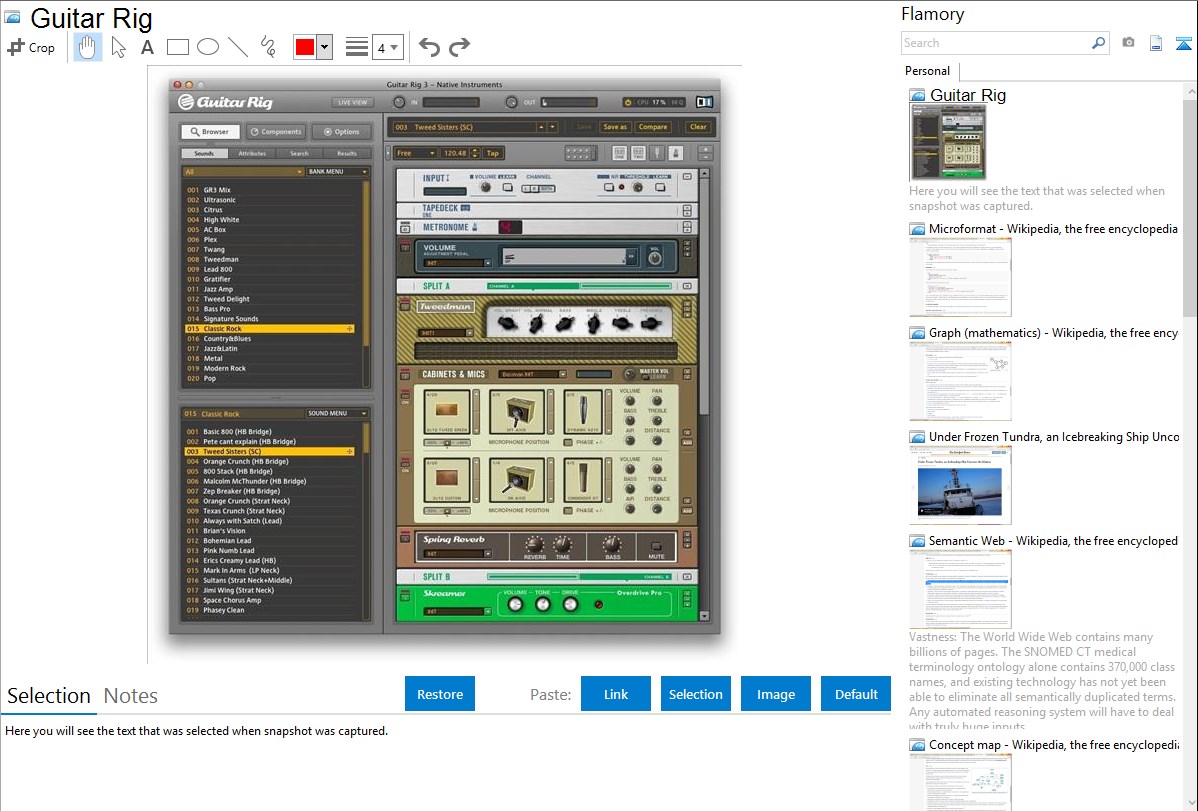Click the Save as button in Guitar Rig
Image resolution: width=1198 pixels, height=811 pixels.
[615, 127]
